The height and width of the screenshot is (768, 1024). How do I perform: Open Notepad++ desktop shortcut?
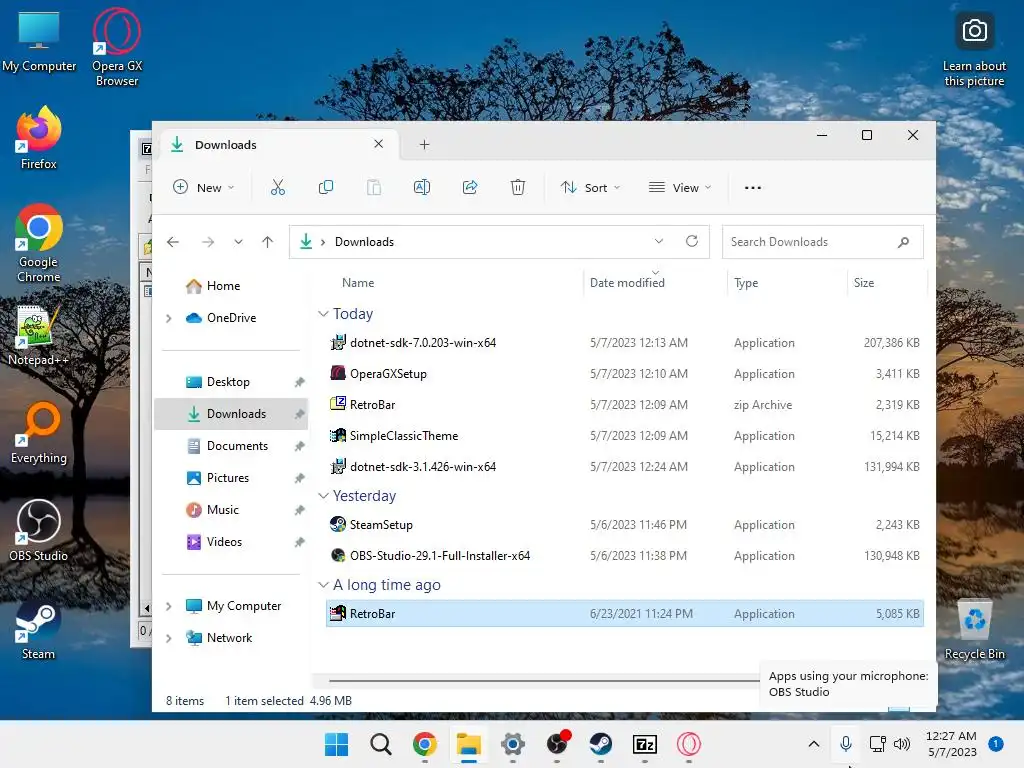[39, 336]
